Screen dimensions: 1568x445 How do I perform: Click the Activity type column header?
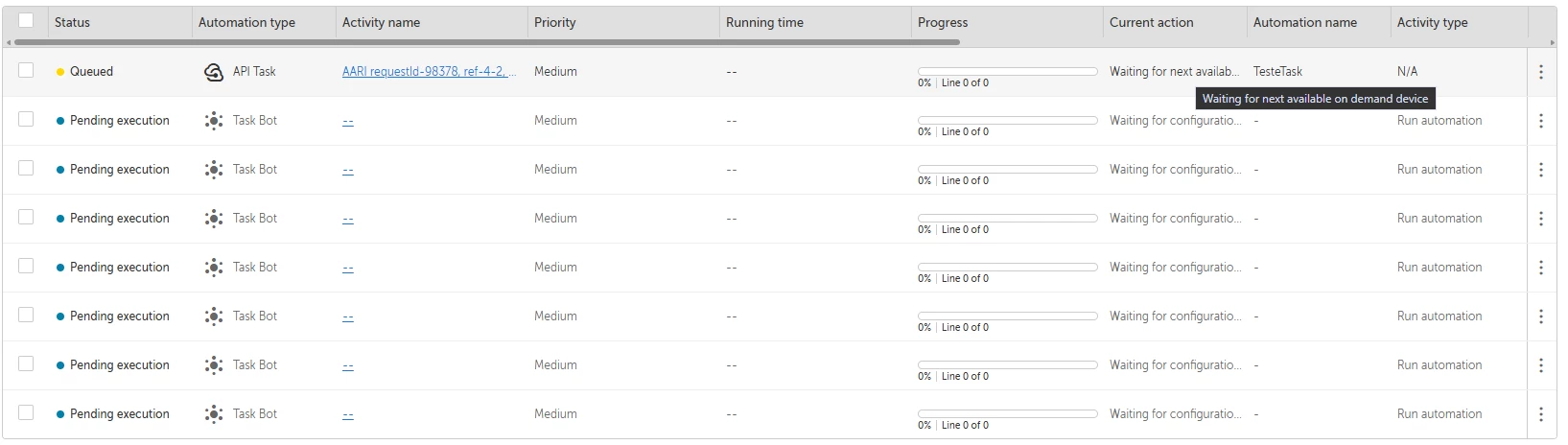(x=1432, y=22)
